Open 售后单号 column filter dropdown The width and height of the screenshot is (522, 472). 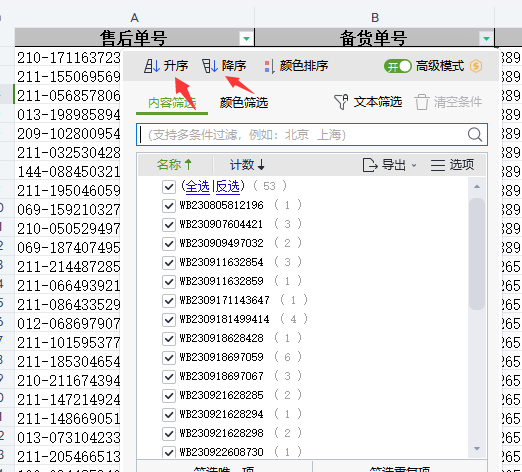pyautogui.click(x=246, y=39)
